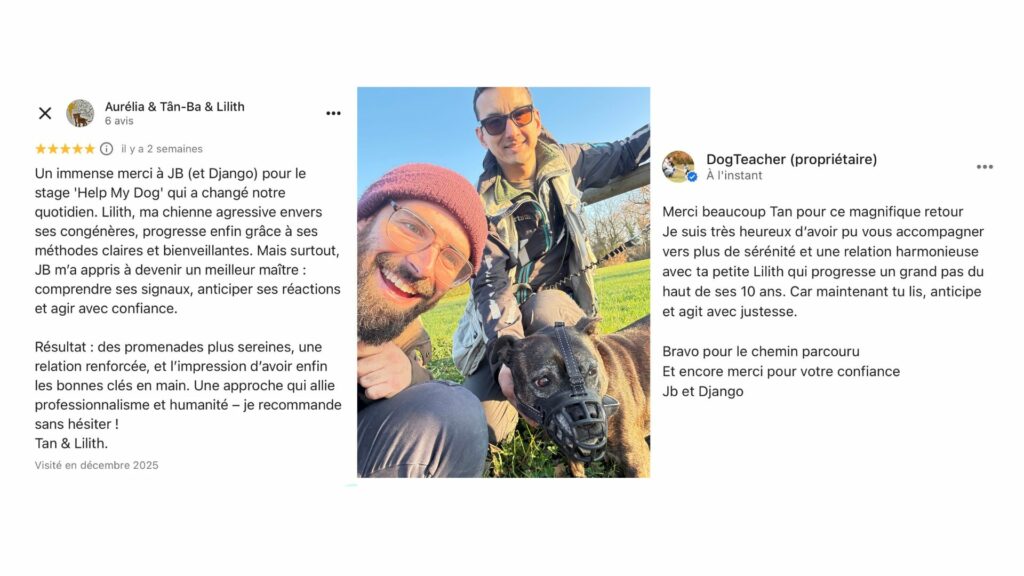Click the '6 avis' reviewer count

pos(119,121)
